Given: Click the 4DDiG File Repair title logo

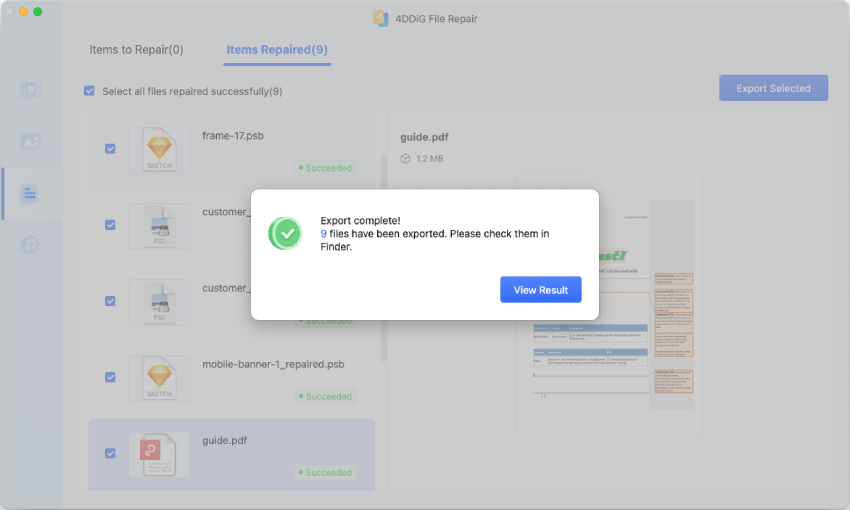Looking at the screenshot, I should pyautogui.click(x=381, y=18).
